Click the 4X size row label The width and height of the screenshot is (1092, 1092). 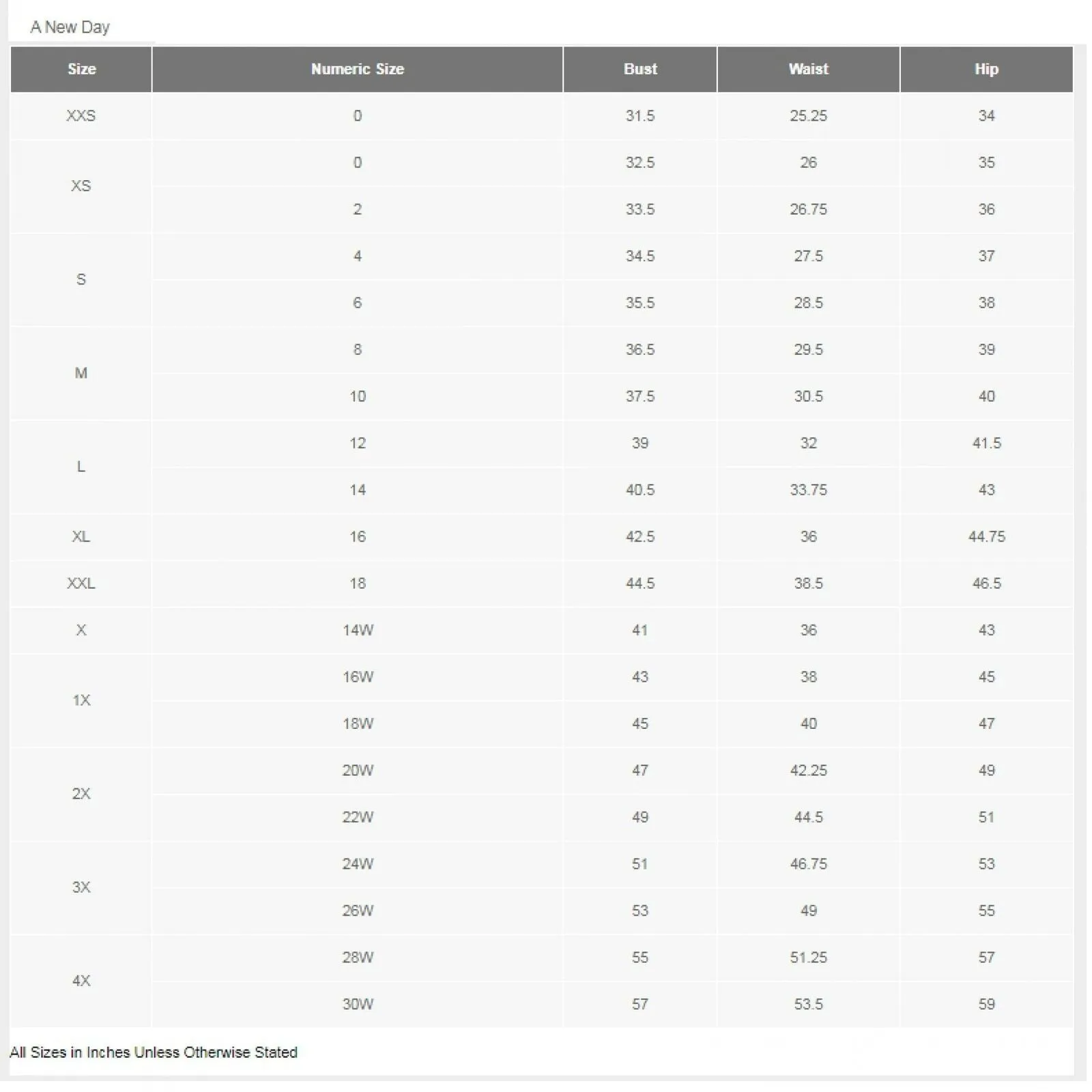click(x=81, y=981)
